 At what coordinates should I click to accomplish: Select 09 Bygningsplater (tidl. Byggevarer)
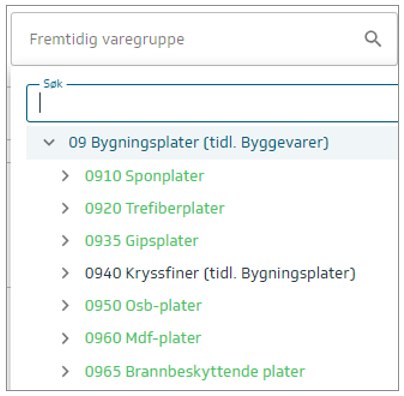click(x=199, y=143)
